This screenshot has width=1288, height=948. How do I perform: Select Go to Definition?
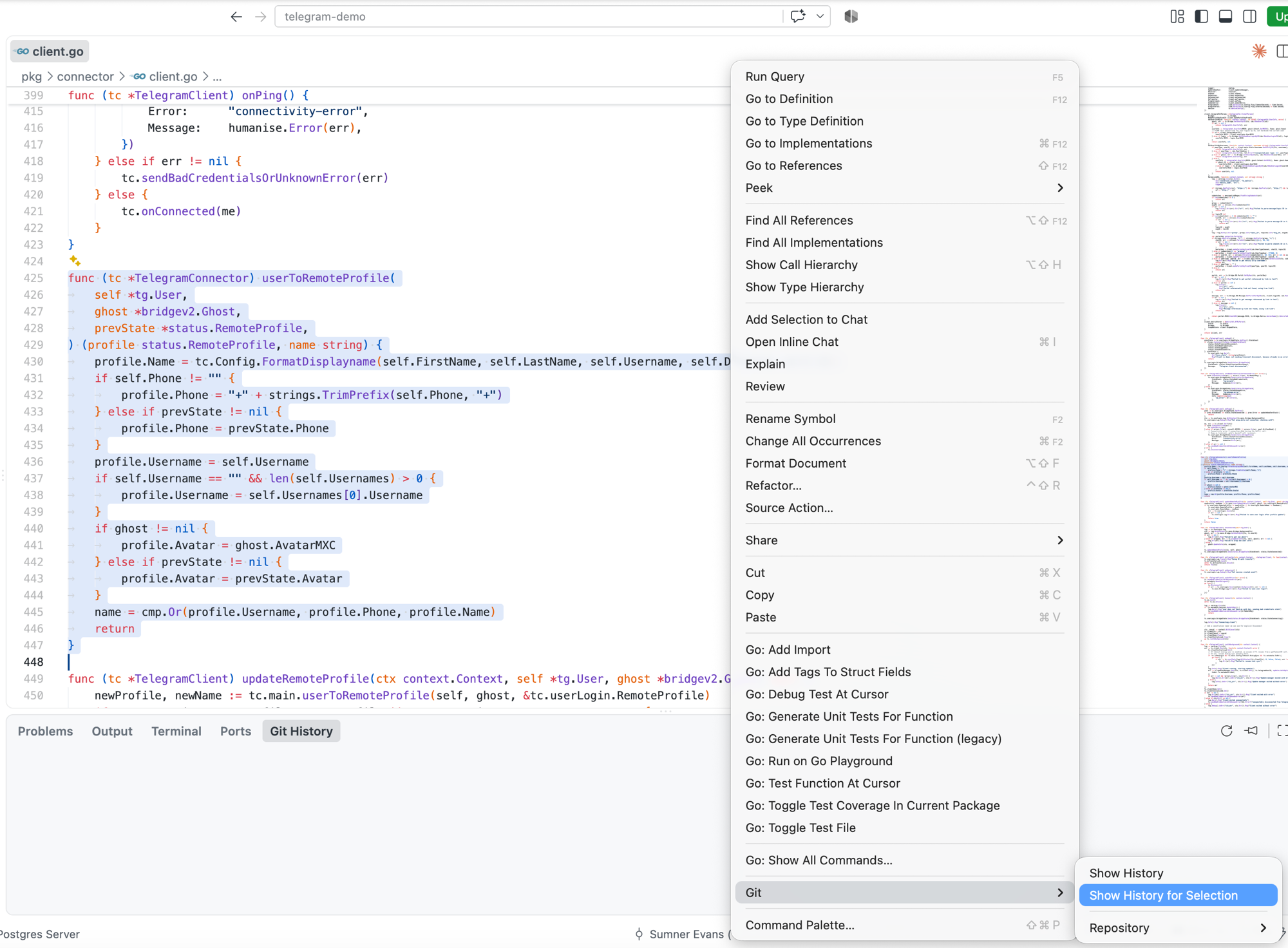(904, 99)
